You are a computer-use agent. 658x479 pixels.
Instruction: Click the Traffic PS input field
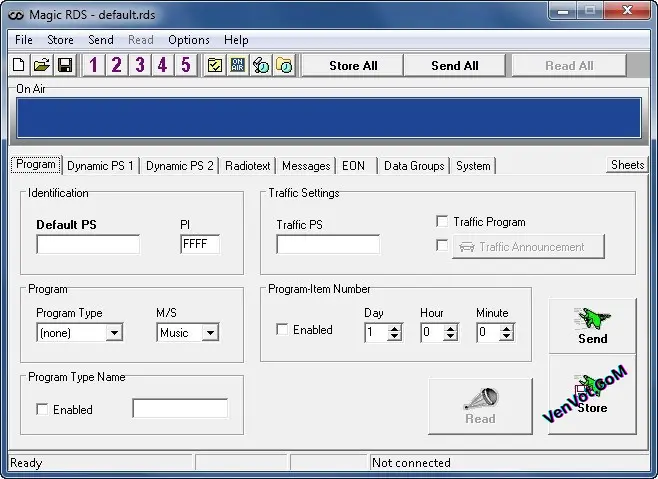[x=328, y=244]
